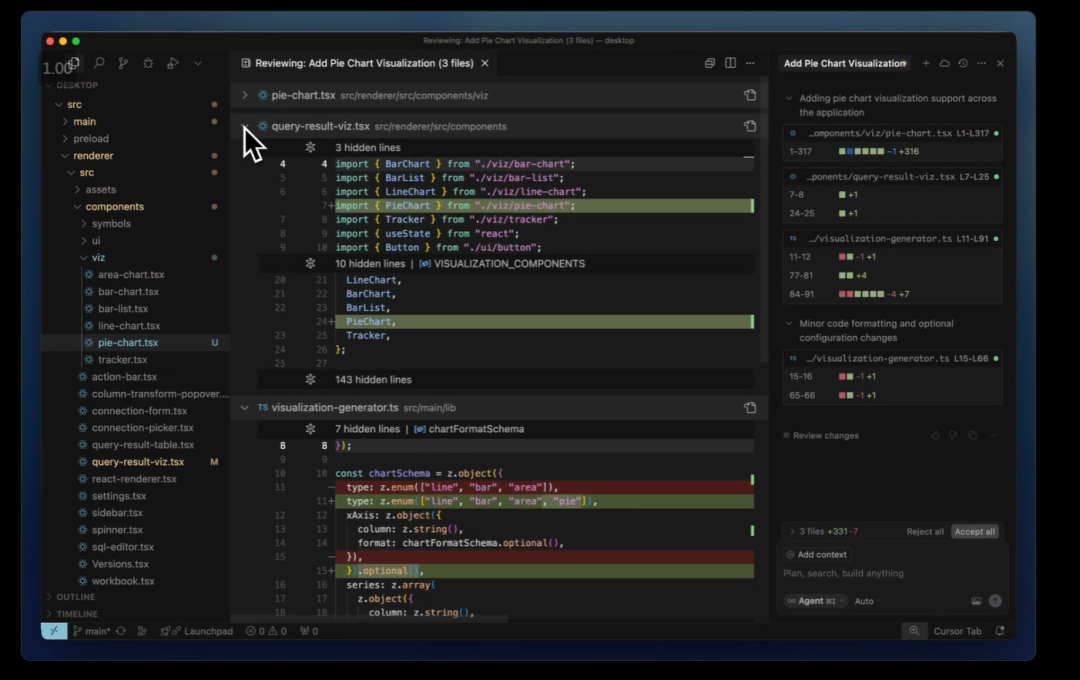Jump to change lines 84-91
The image size is (1080, 680).
coord(893,294)
